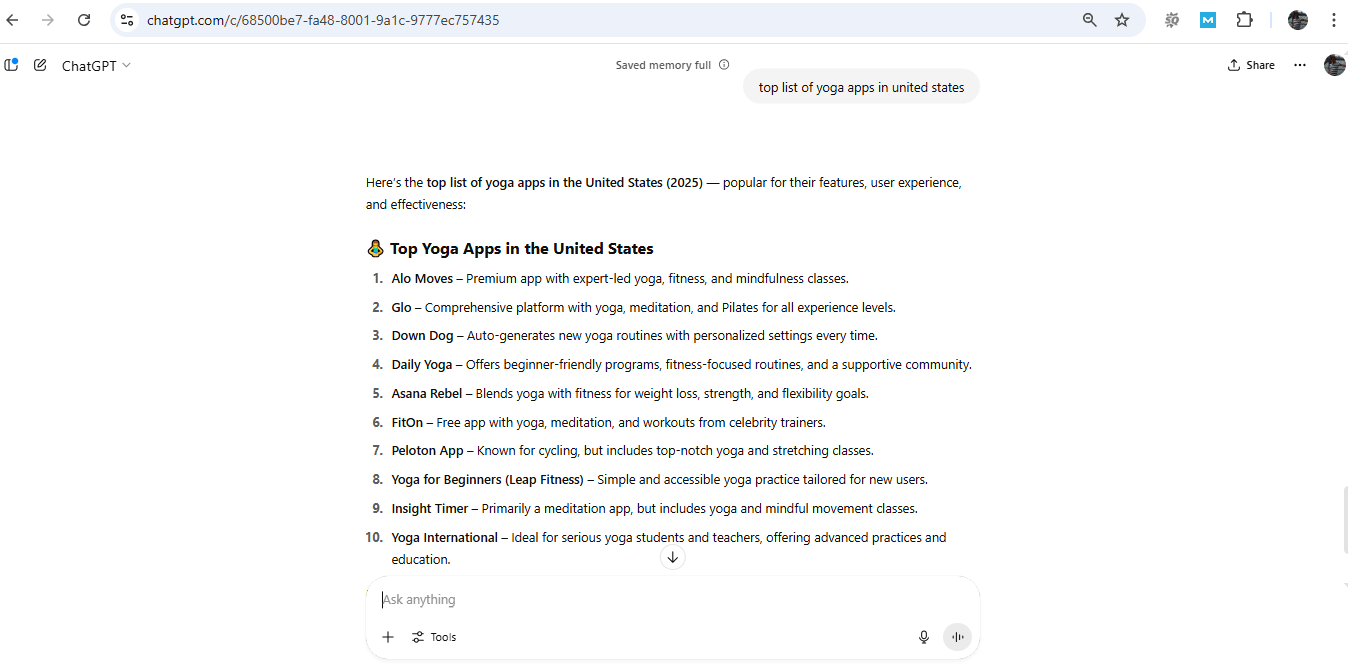Image resolution: width=1348 pixels, height=666 pixels.
Task: Open the Extensions puzzle-piece menu
Action: 1244,20
